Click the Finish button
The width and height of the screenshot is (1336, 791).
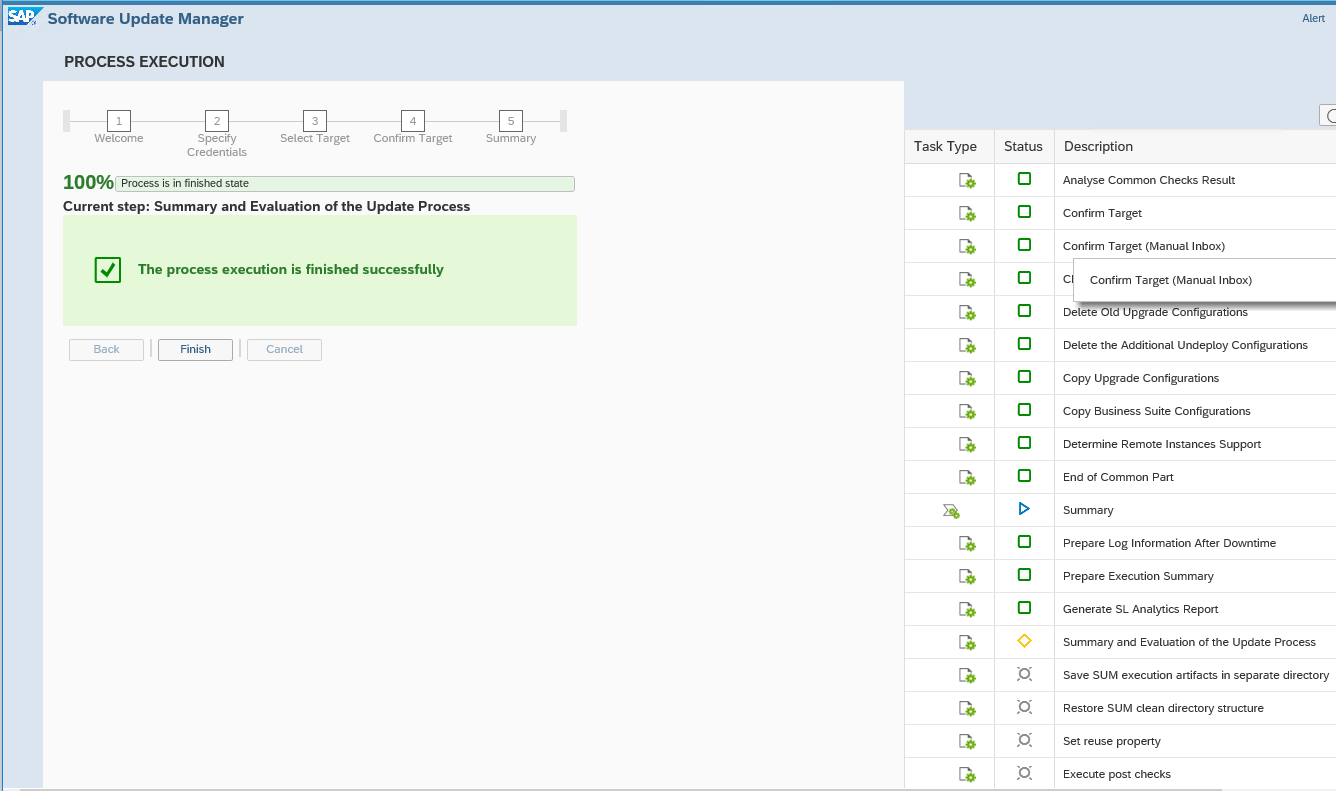pos(195,350)
